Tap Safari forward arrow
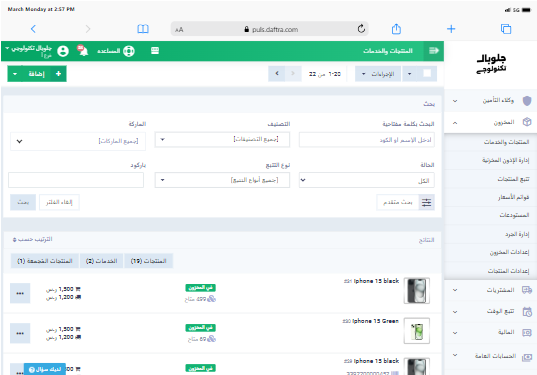 tap(88, 29)
